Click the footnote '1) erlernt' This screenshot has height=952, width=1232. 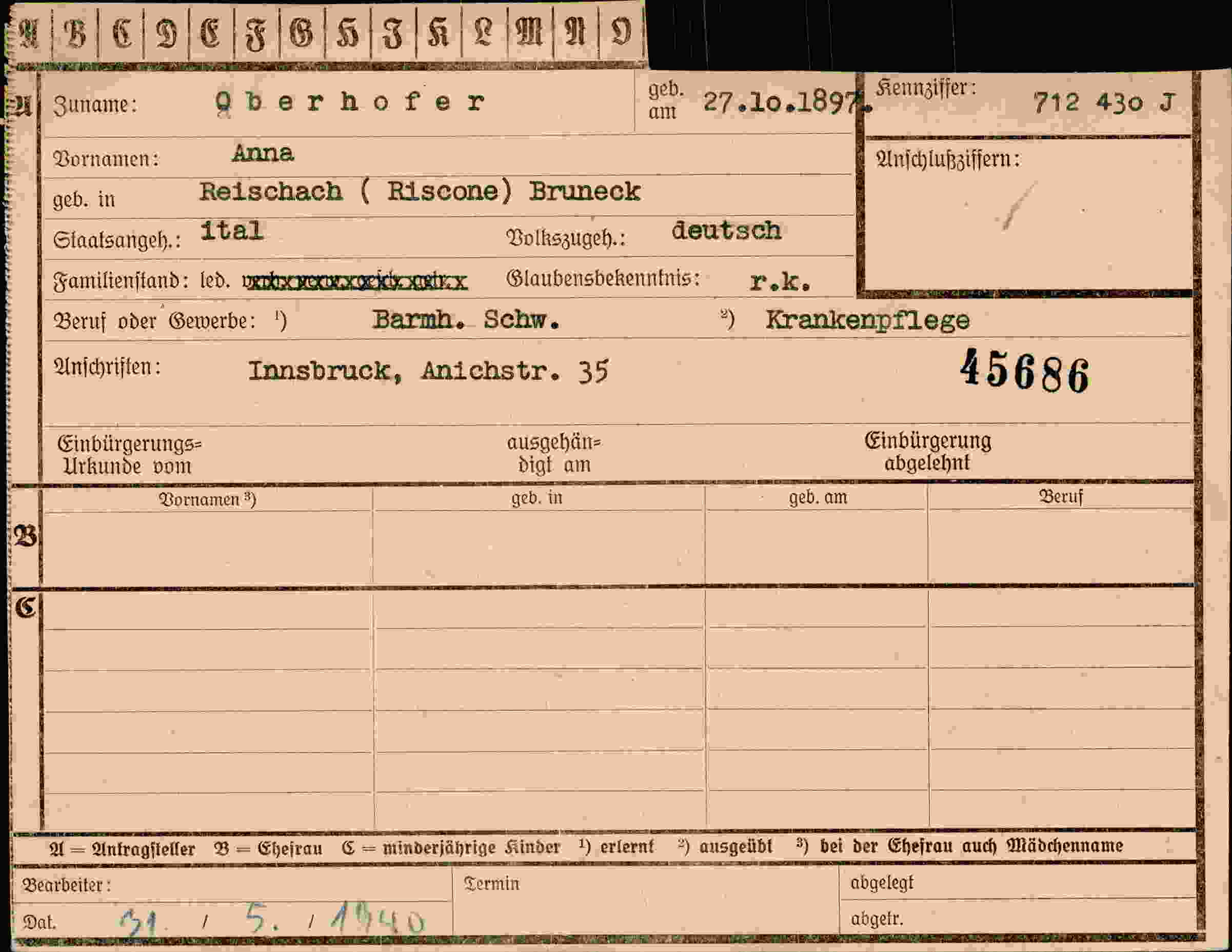(x=616, y=846)
